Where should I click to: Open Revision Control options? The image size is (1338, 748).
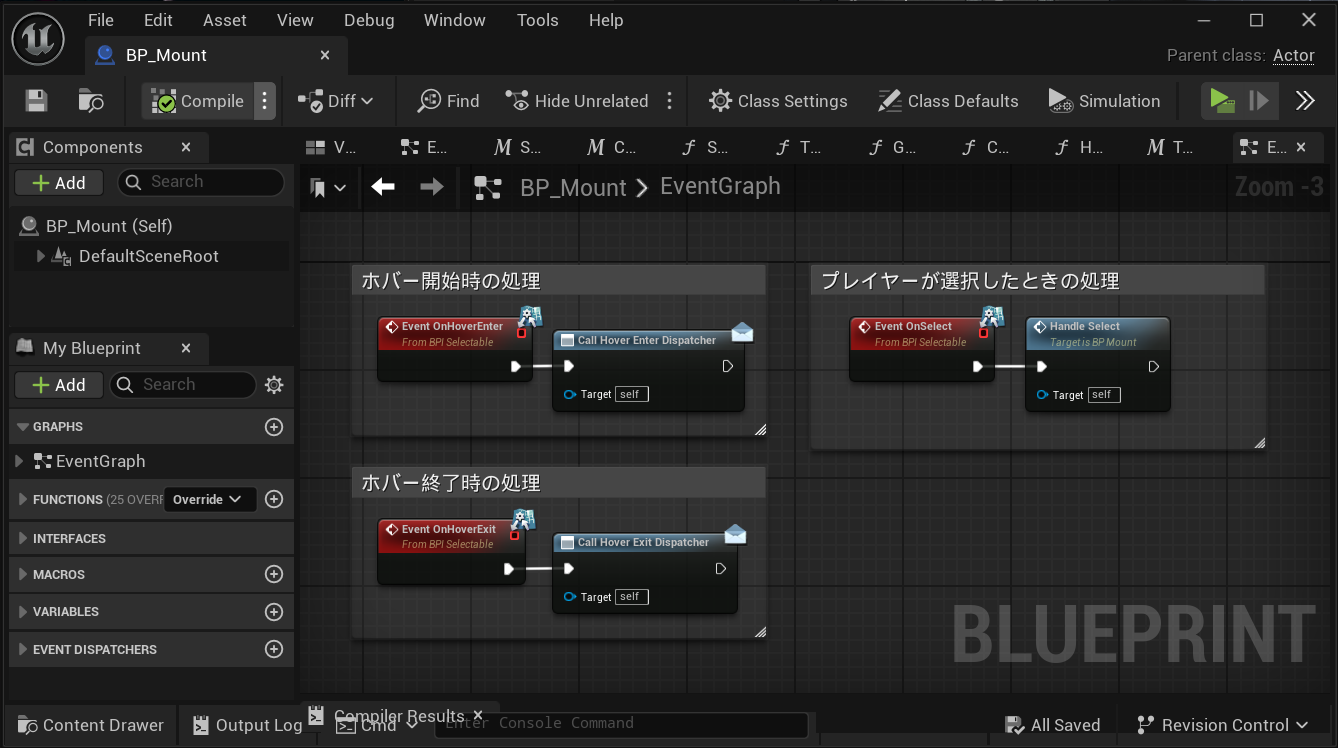[1221, 725]
